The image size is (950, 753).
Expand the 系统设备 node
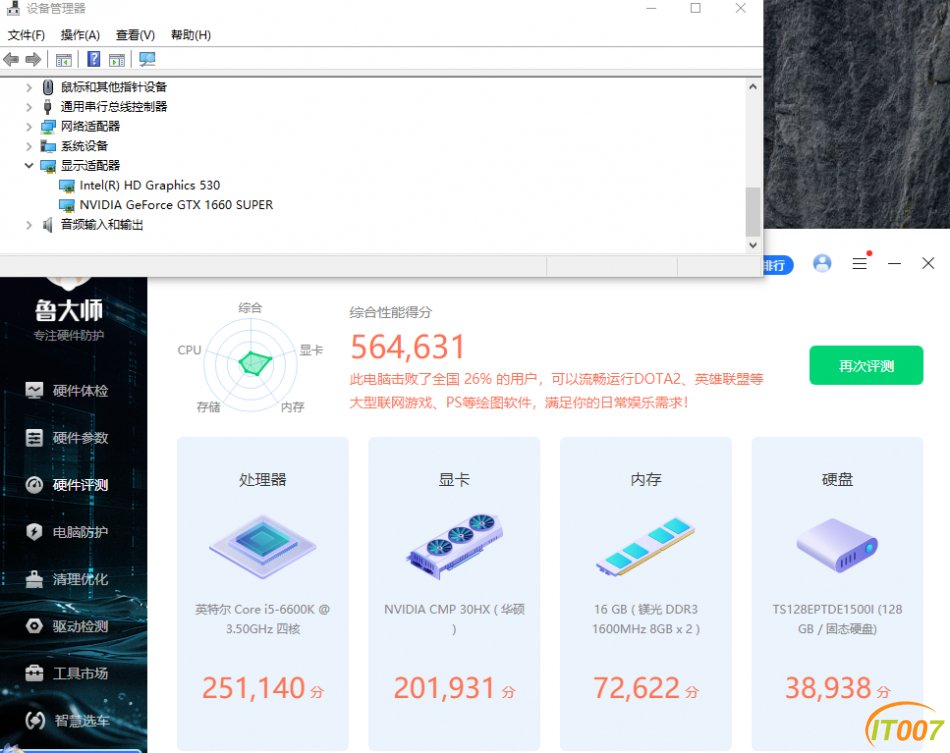tap(28, 146)
